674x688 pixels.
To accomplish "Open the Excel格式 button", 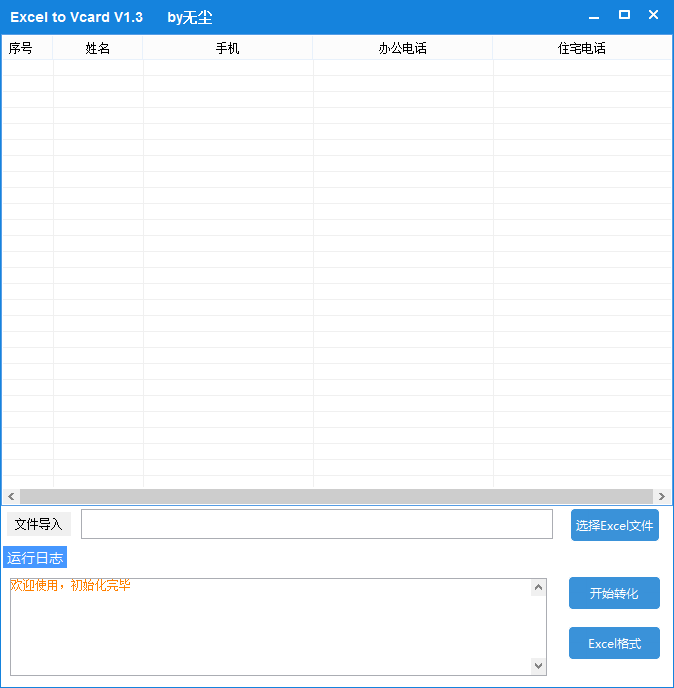I will pyautogui.click(x=614, y=643).
